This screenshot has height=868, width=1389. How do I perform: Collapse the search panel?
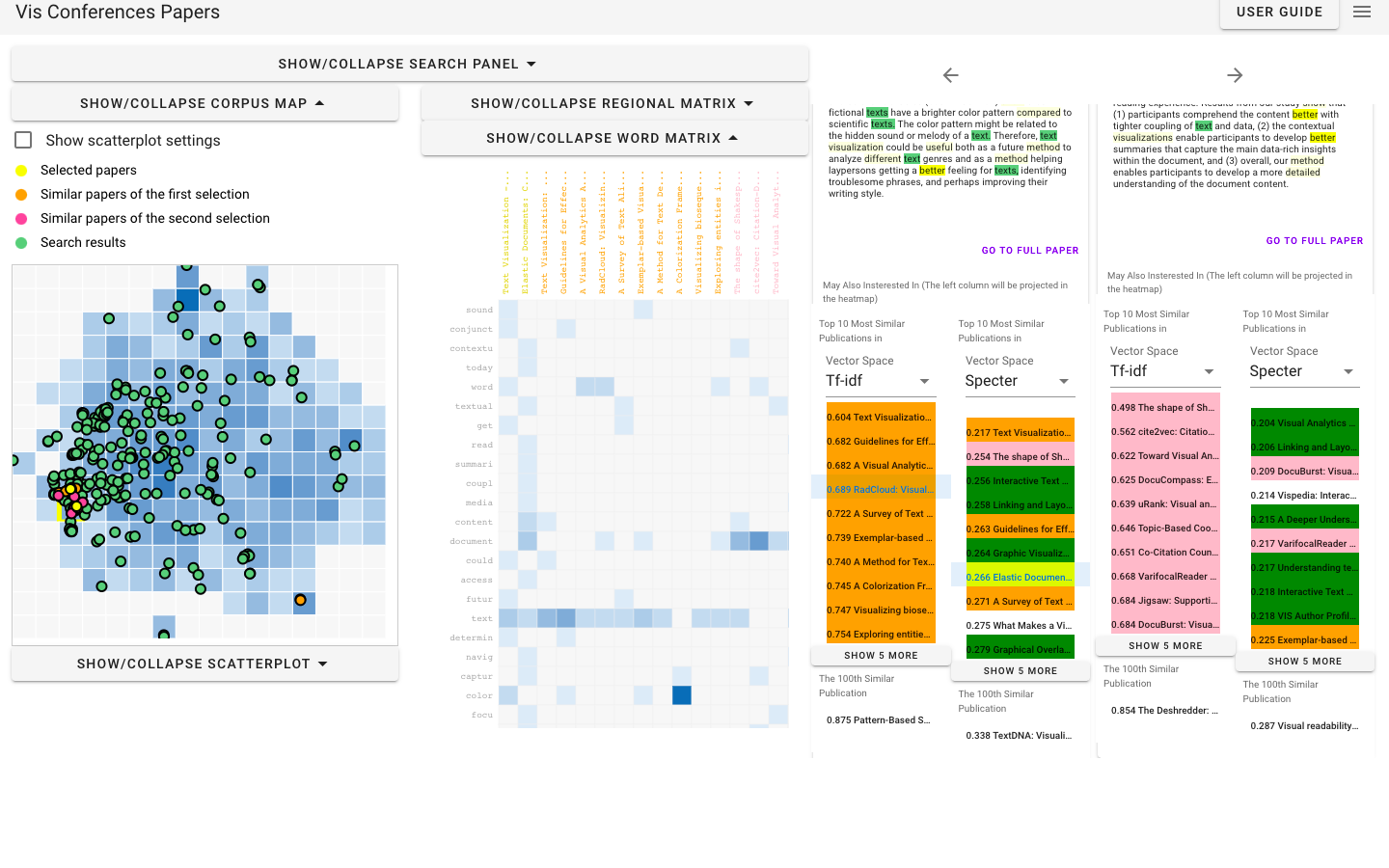409,64
